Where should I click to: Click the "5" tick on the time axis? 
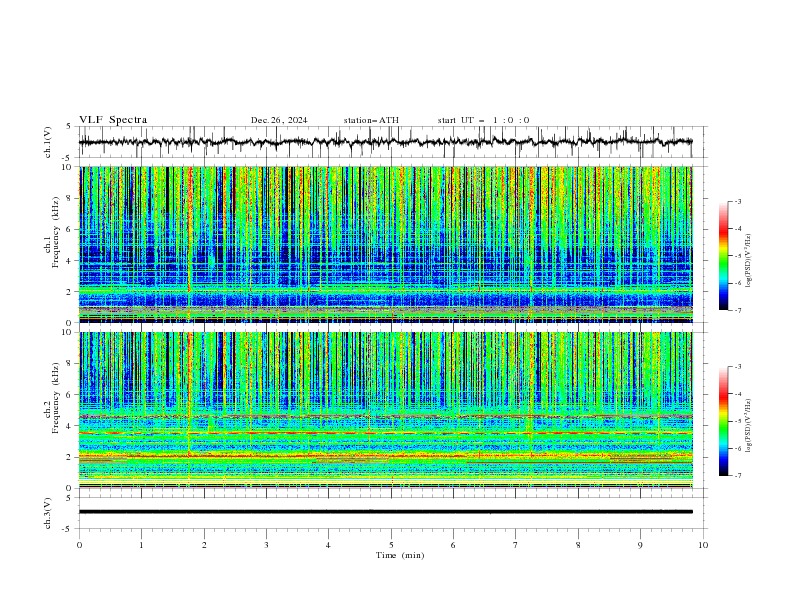click(x=391, y=545)
